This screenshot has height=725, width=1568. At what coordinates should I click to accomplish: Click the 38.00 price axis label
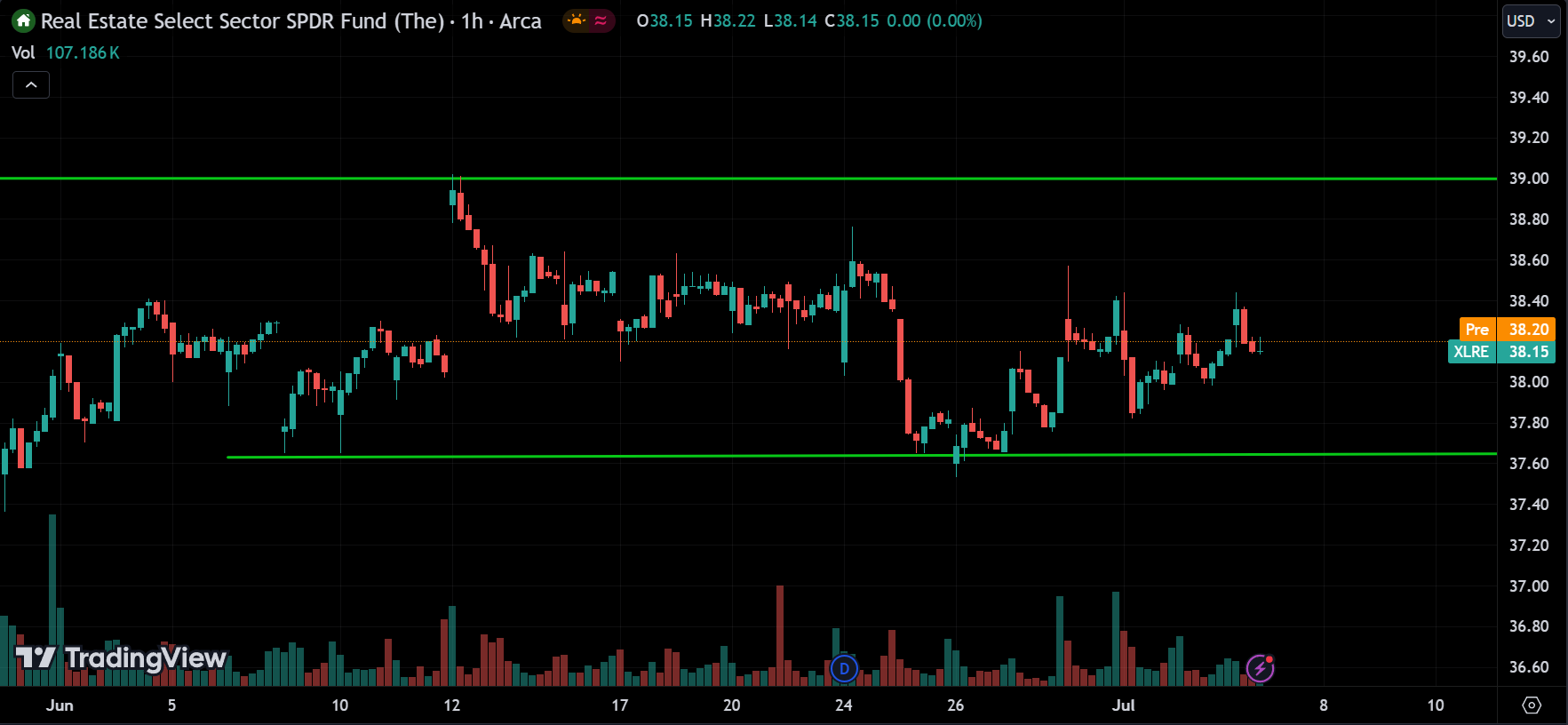(1529, 382)
